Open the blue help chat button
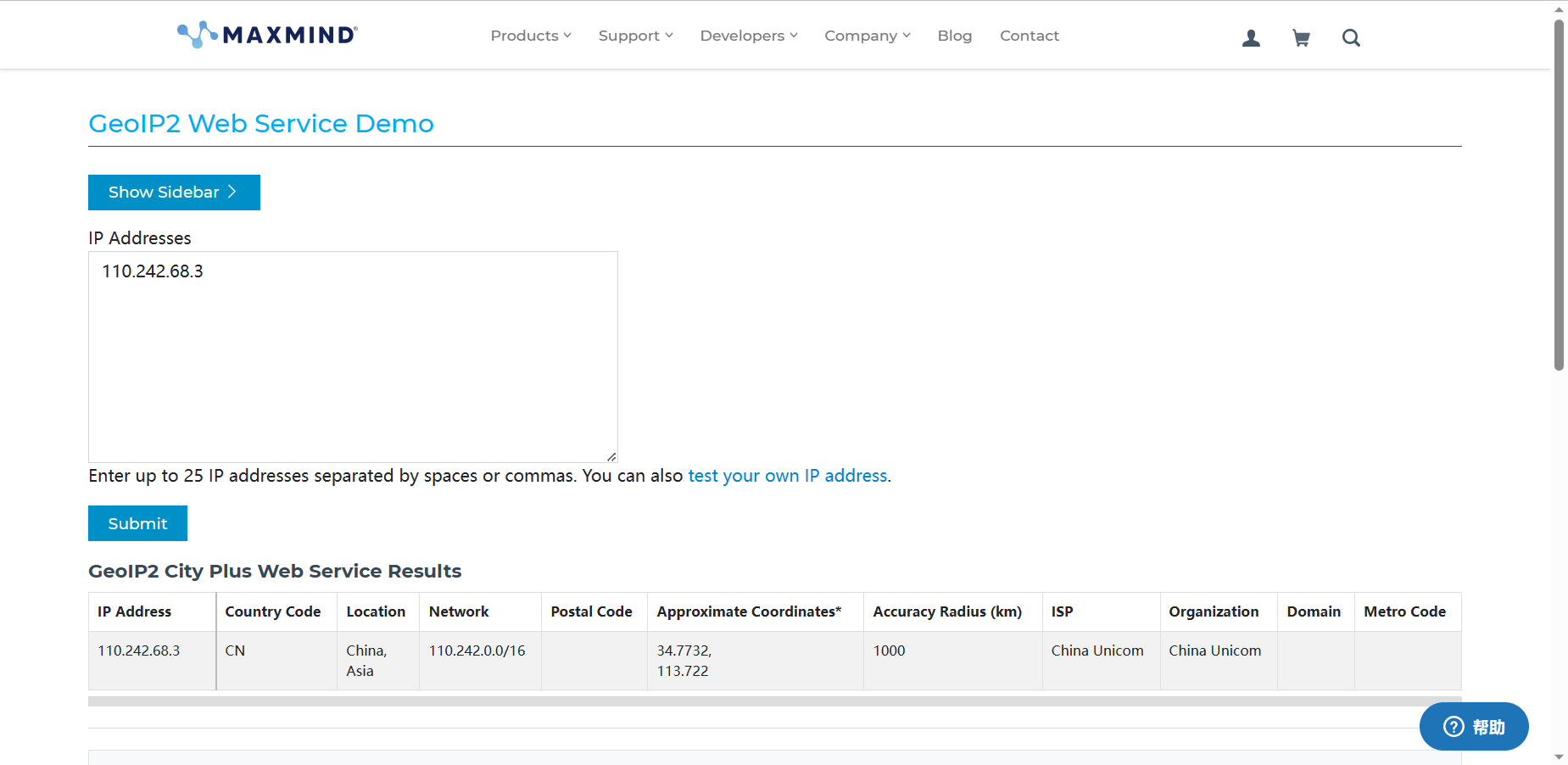 tap(1474, 726)
